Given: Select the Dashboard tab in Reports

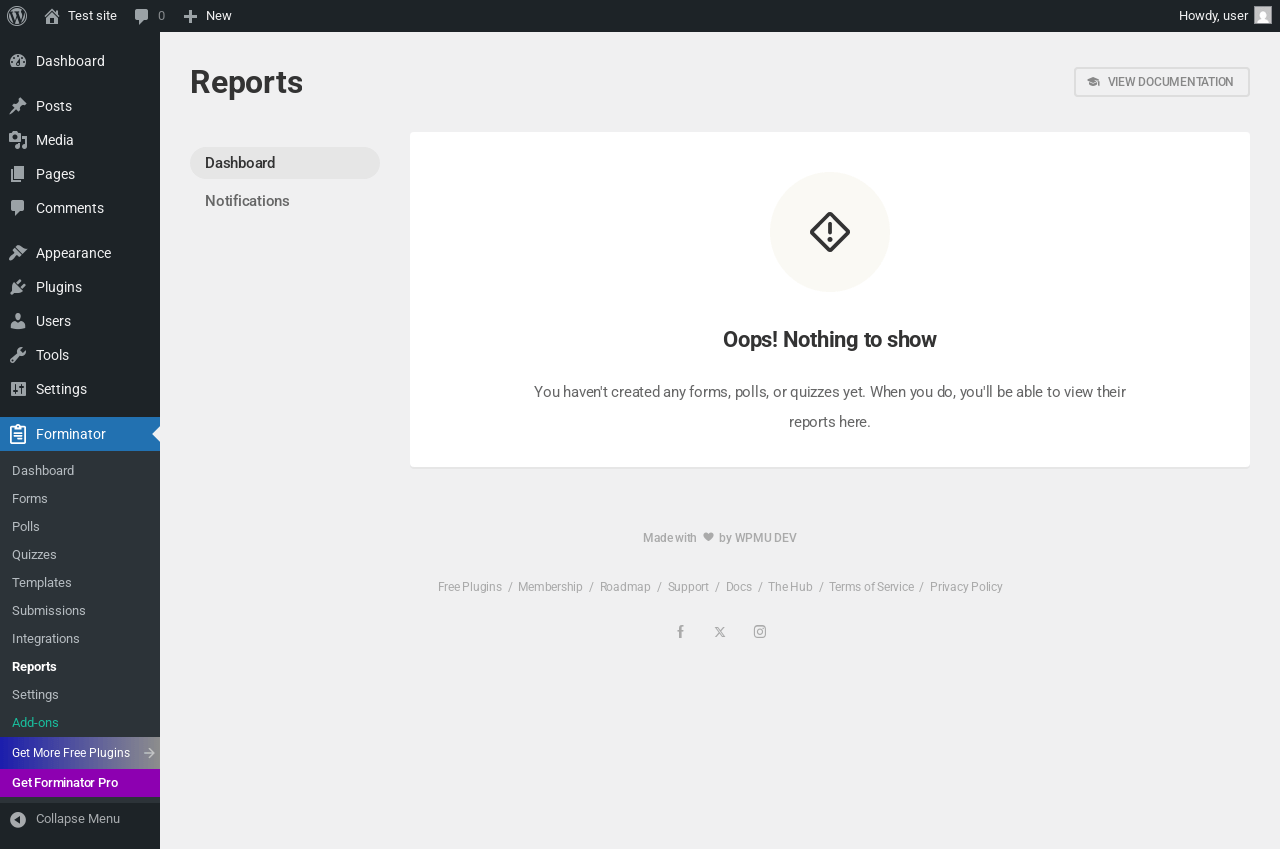Looking at the screenshot, I should point(285,163).
